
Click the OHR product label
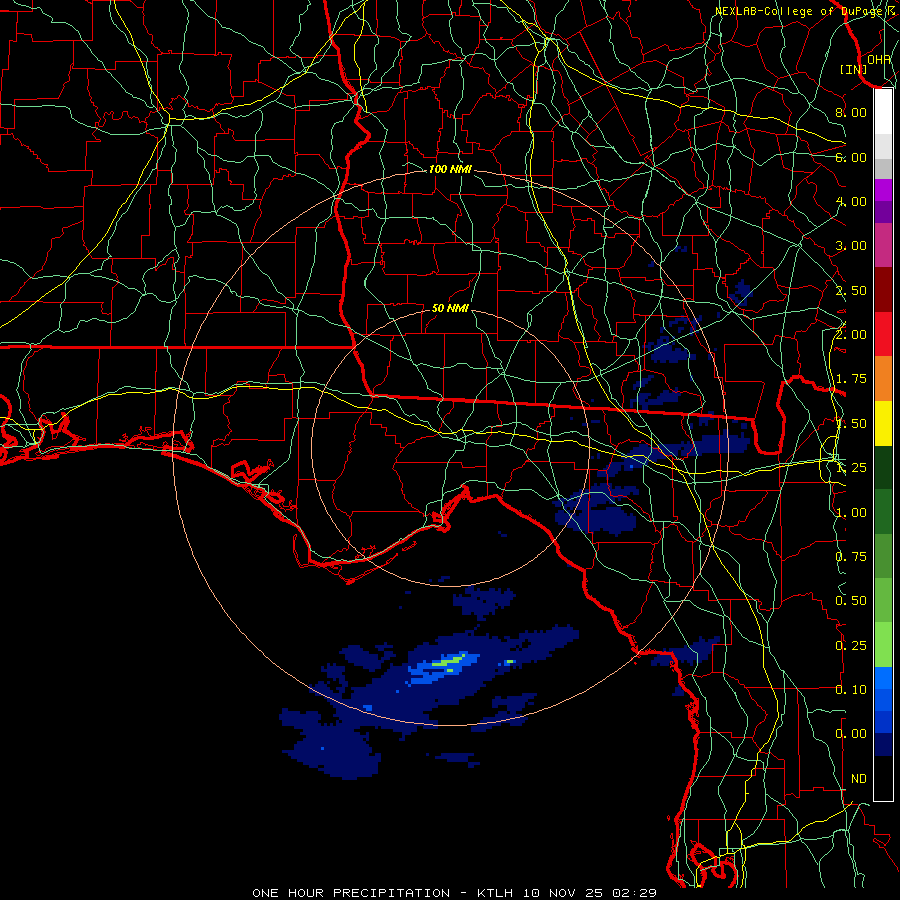click(x=879, y=60)
